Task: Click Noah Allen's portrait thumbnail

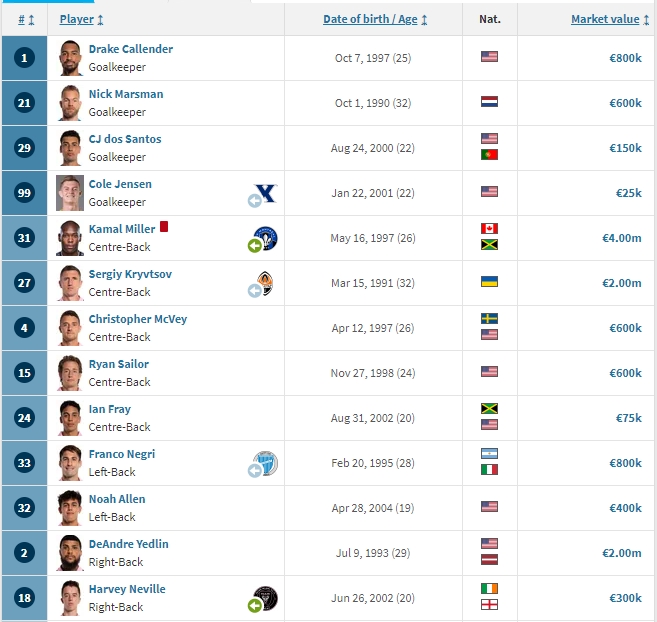Action: pyautogui.click(x=70, y=508)
